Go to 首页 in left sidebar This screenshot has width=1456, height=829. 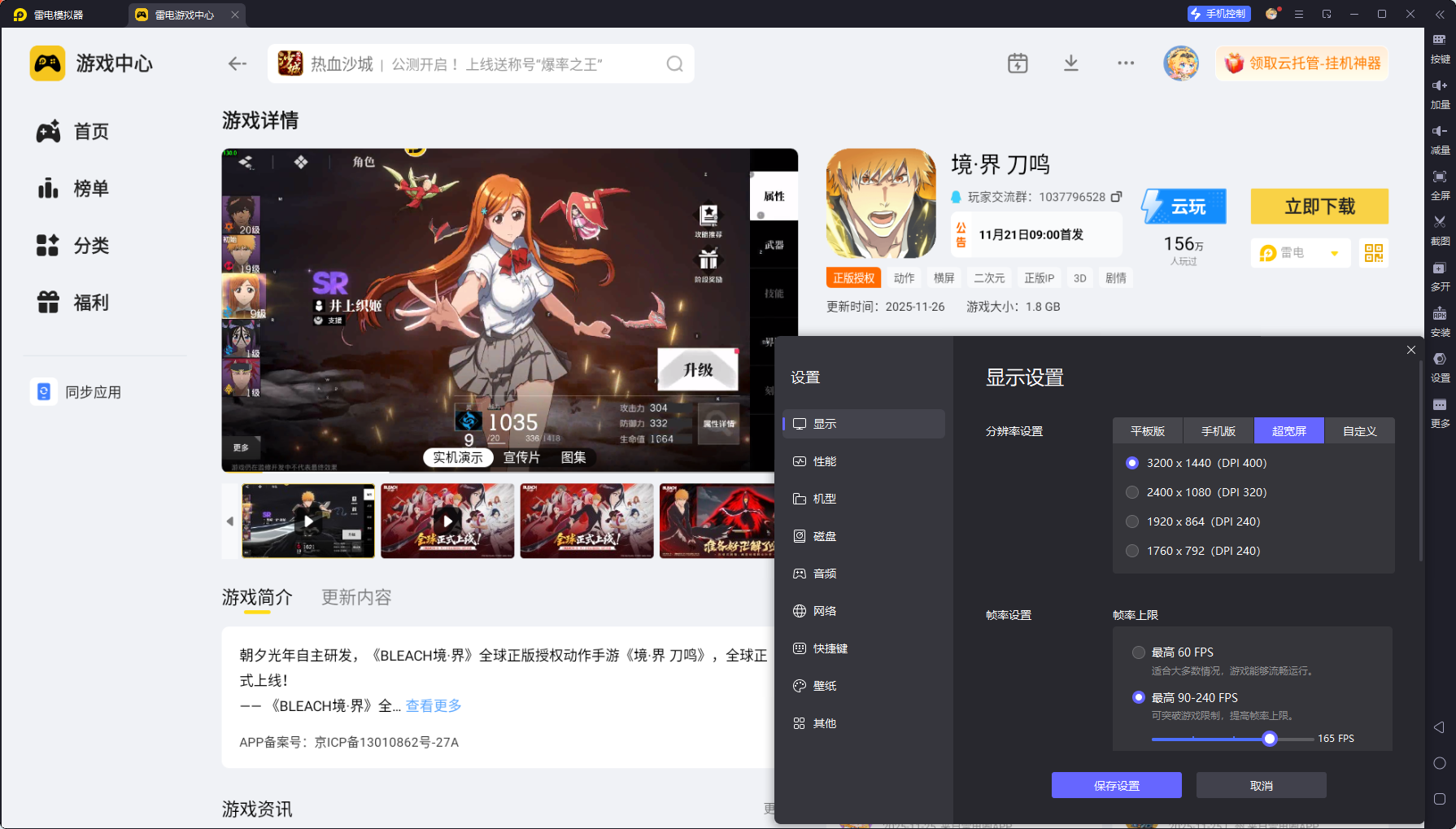tap(73, 132)
